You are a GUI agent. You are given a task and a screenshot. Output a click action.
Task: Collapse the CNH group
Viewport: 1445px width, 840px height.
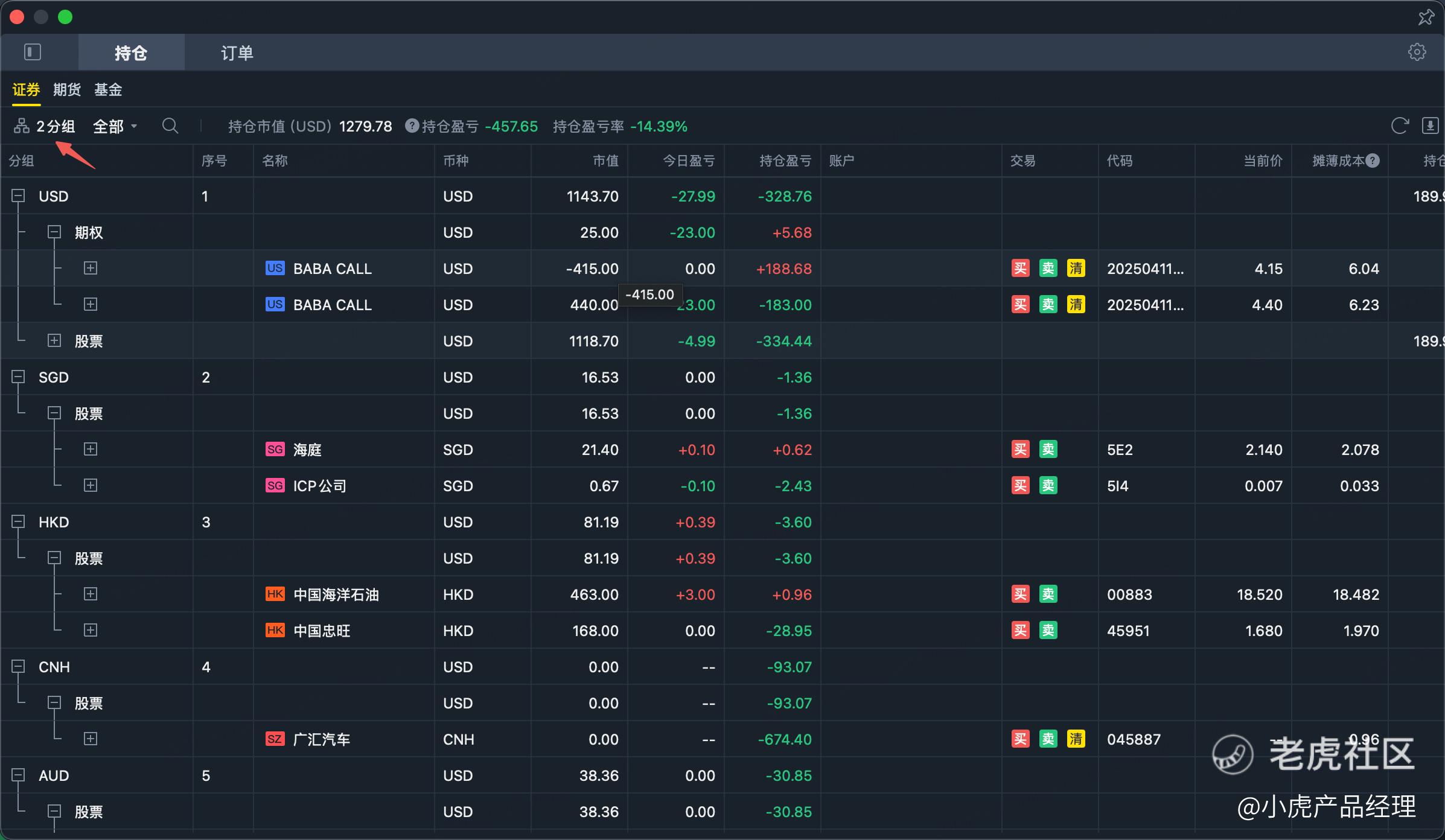click(x=18, y=666)
